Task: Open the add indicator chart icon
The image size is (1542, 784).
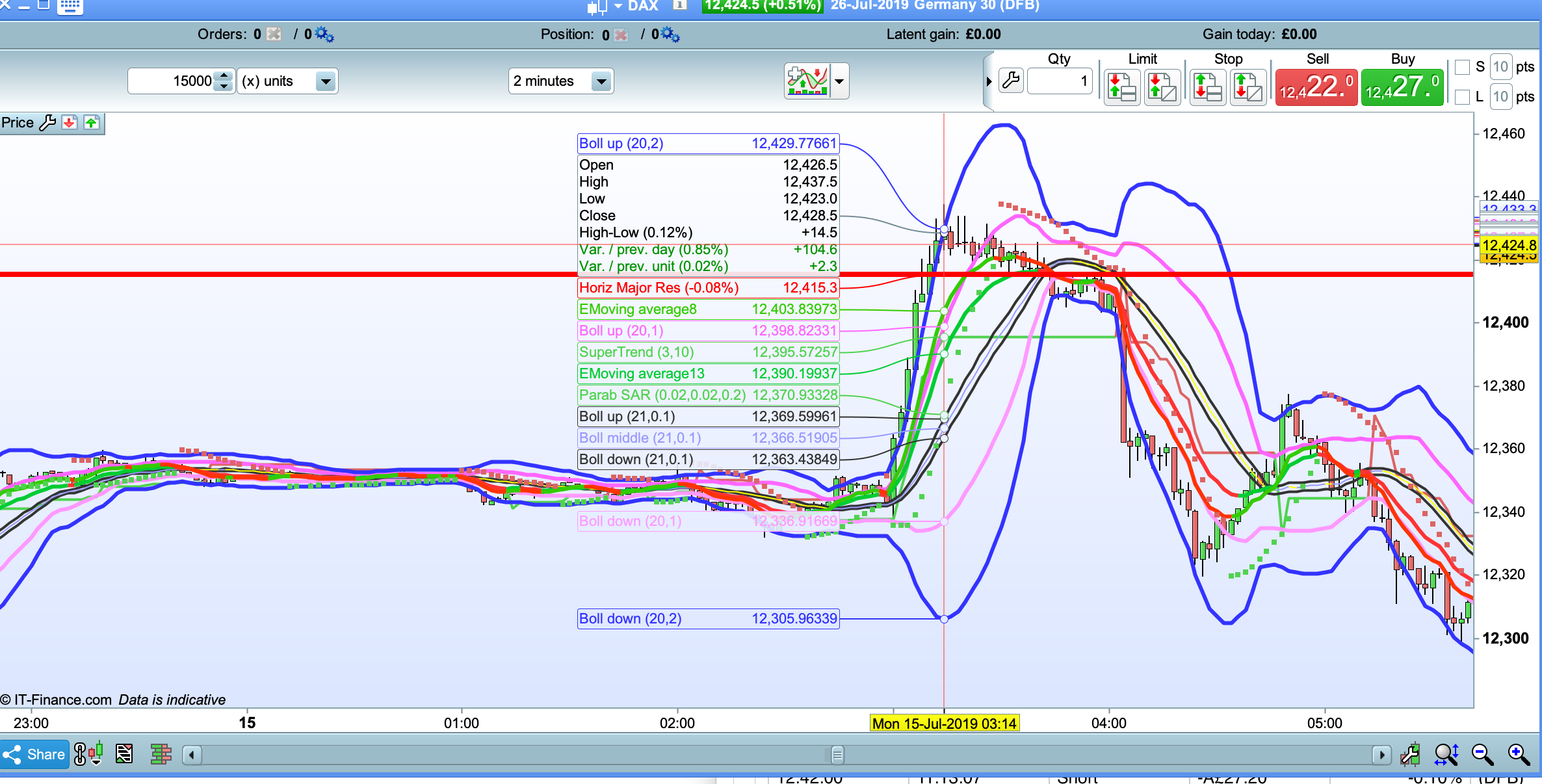Action: [807, 81]
